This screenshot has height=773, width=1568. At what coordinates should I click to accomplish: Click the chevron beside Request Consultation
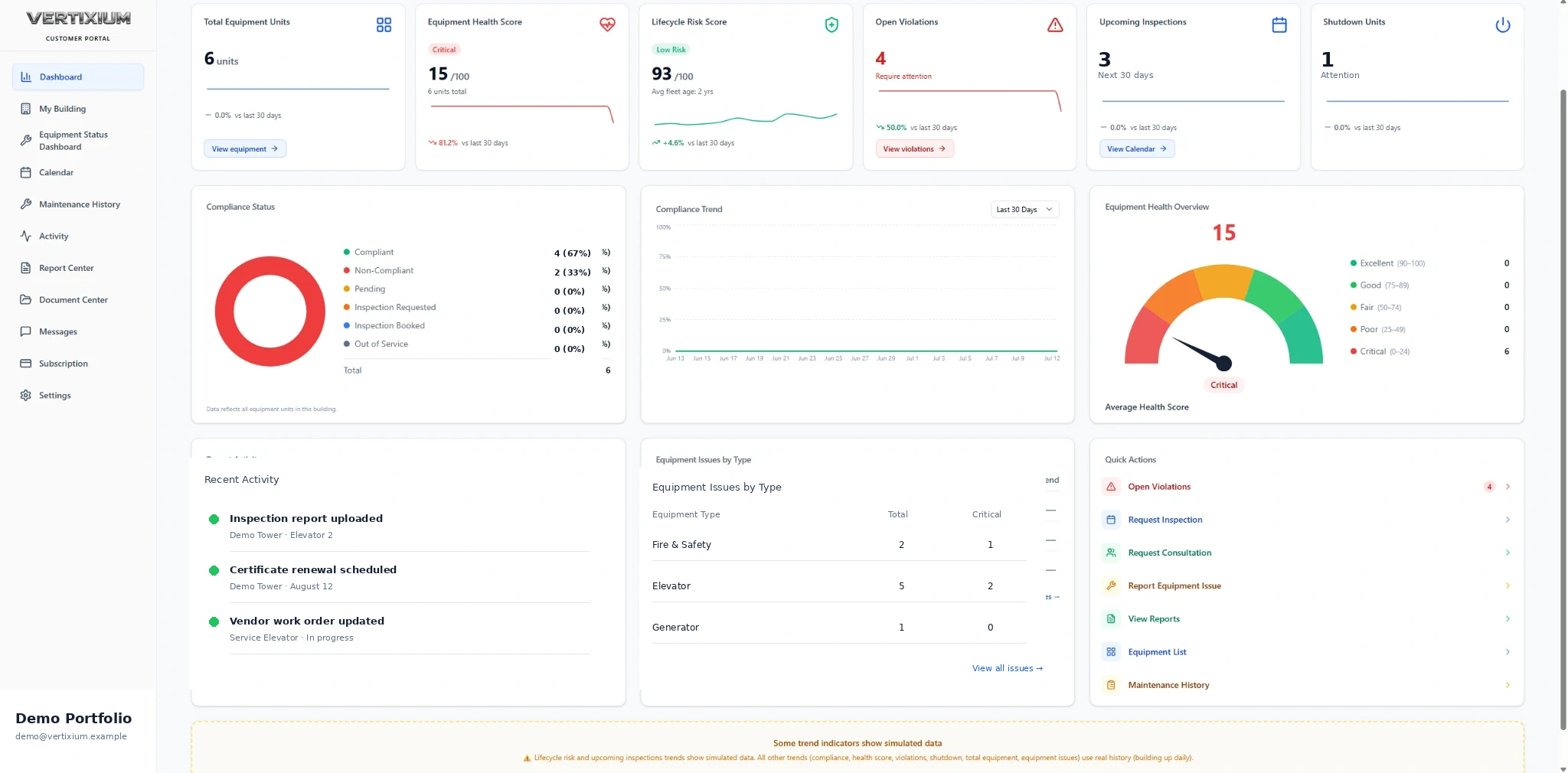[x=1508, y=553]
